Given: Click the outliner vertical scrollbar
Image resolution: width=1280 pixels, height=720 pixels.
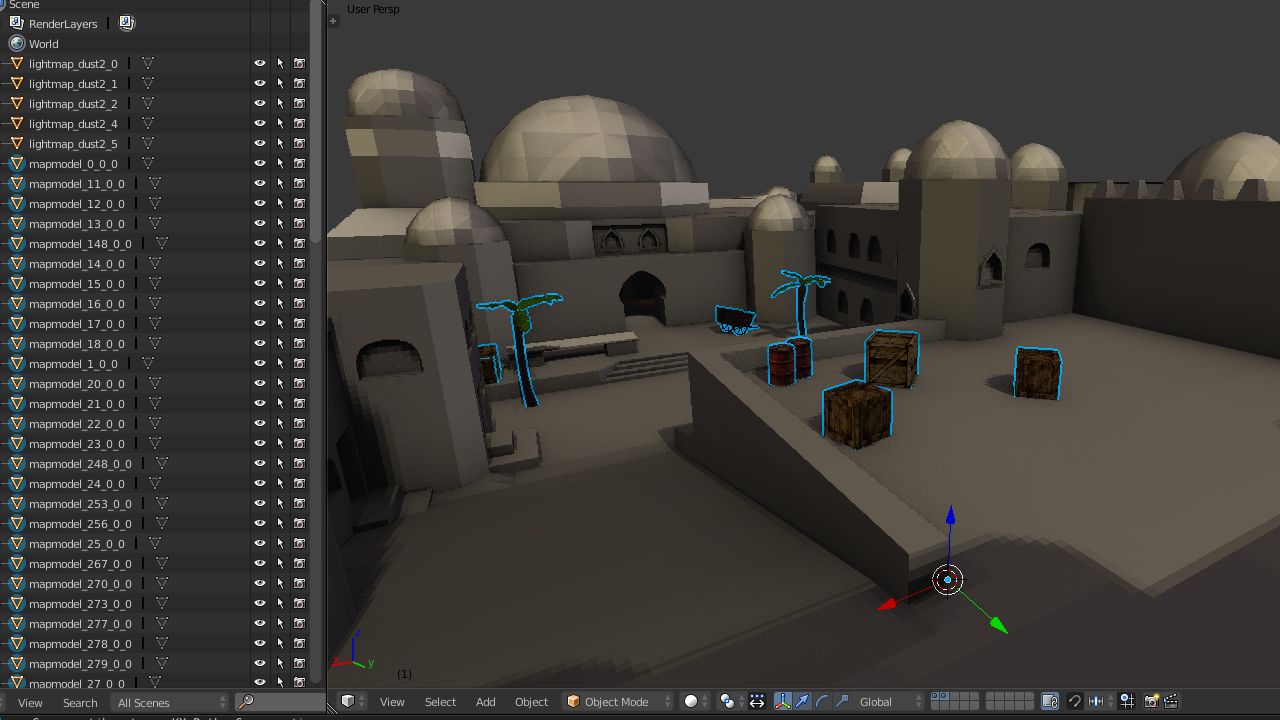Looking at the screenshot, I should pyautogui.click(x=316, y=120).
